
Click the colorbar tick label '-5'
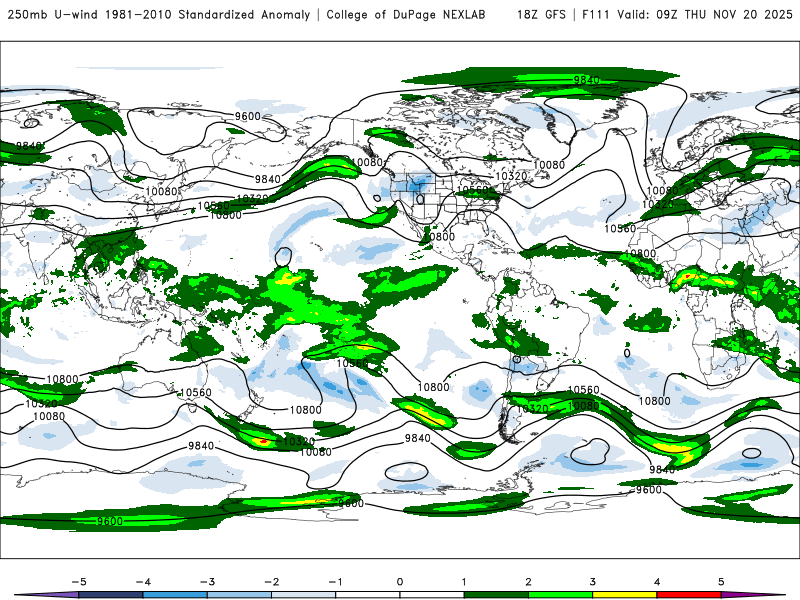coord(79,582)
